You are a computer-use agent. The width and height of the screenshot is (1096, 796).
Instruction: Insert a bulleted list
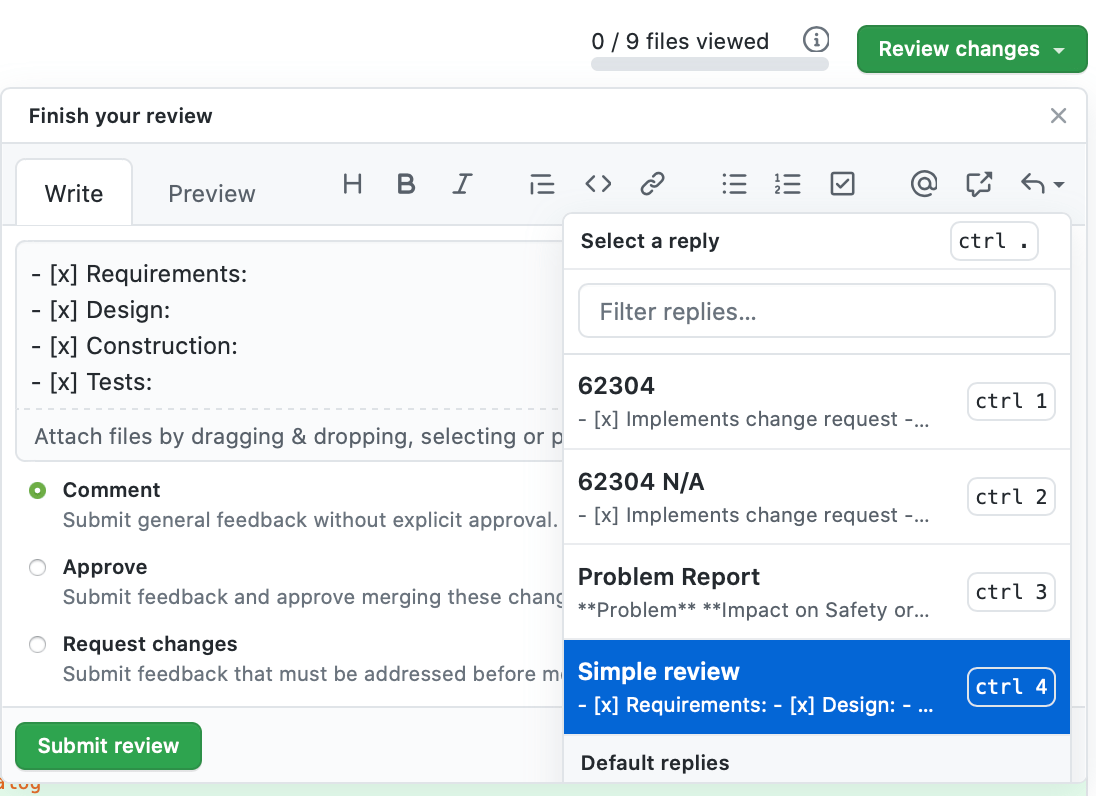734,184
